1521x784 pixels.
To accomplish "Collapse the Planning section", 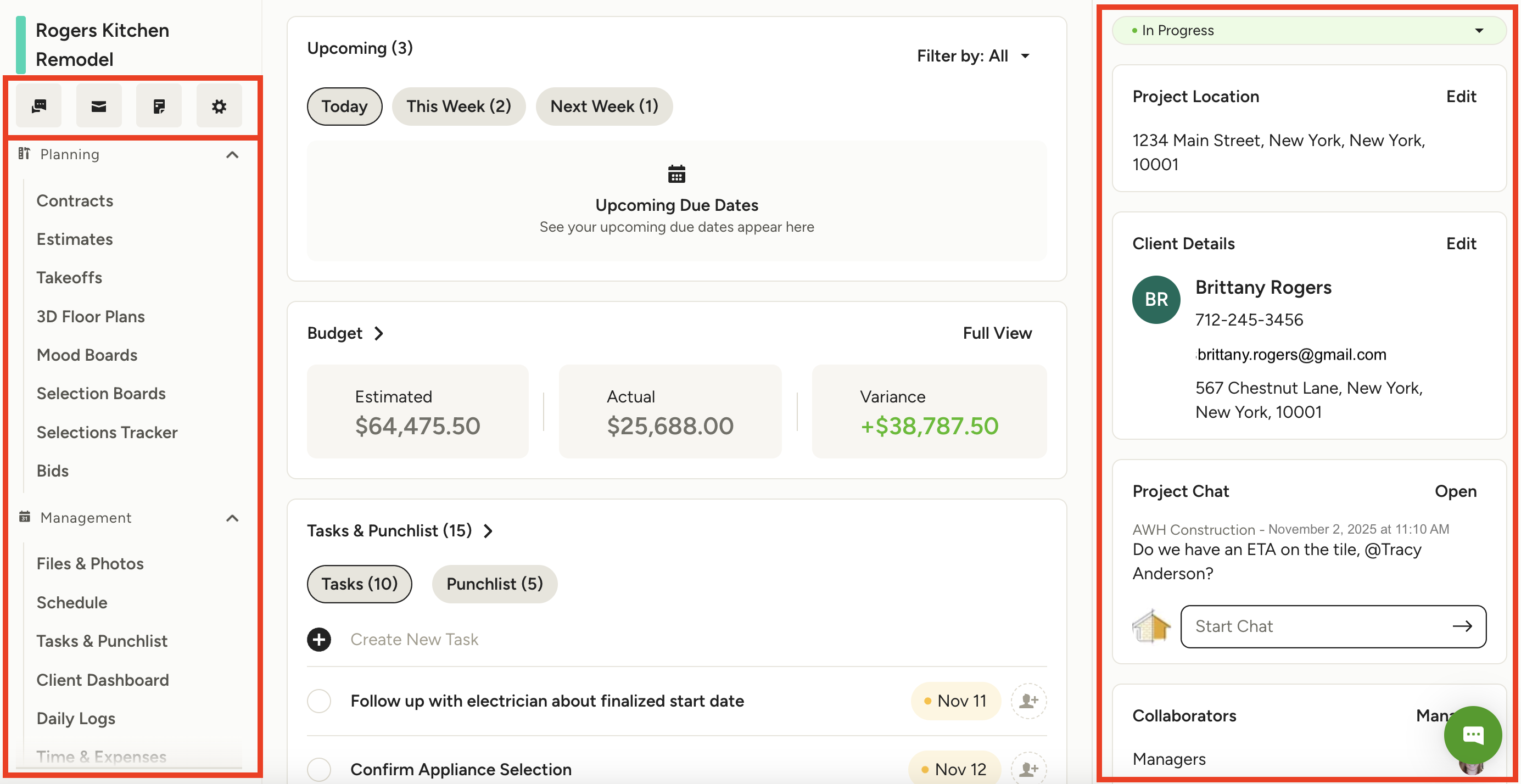I will coord(233,155).
